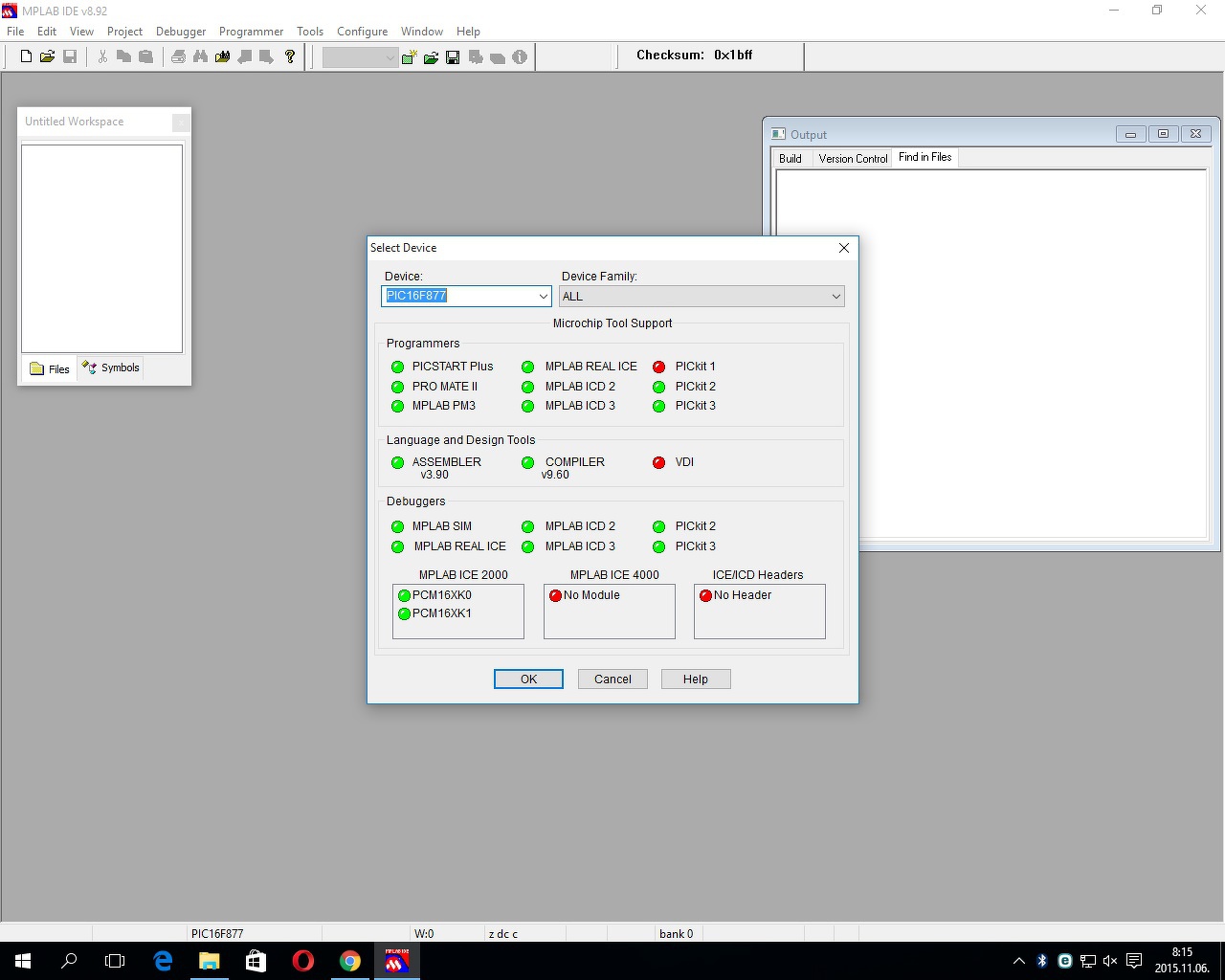Click the Open File toolbar icon
Image resolution: width=1225 pixels, height=980 pixels.
[47, 57]
